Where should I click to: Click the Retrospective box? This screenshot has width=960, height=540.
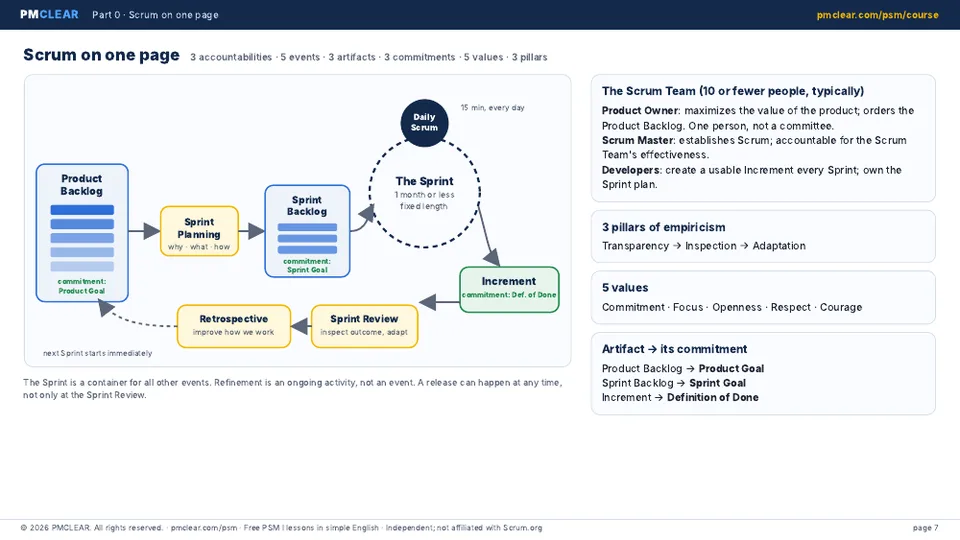click(234, 326)
